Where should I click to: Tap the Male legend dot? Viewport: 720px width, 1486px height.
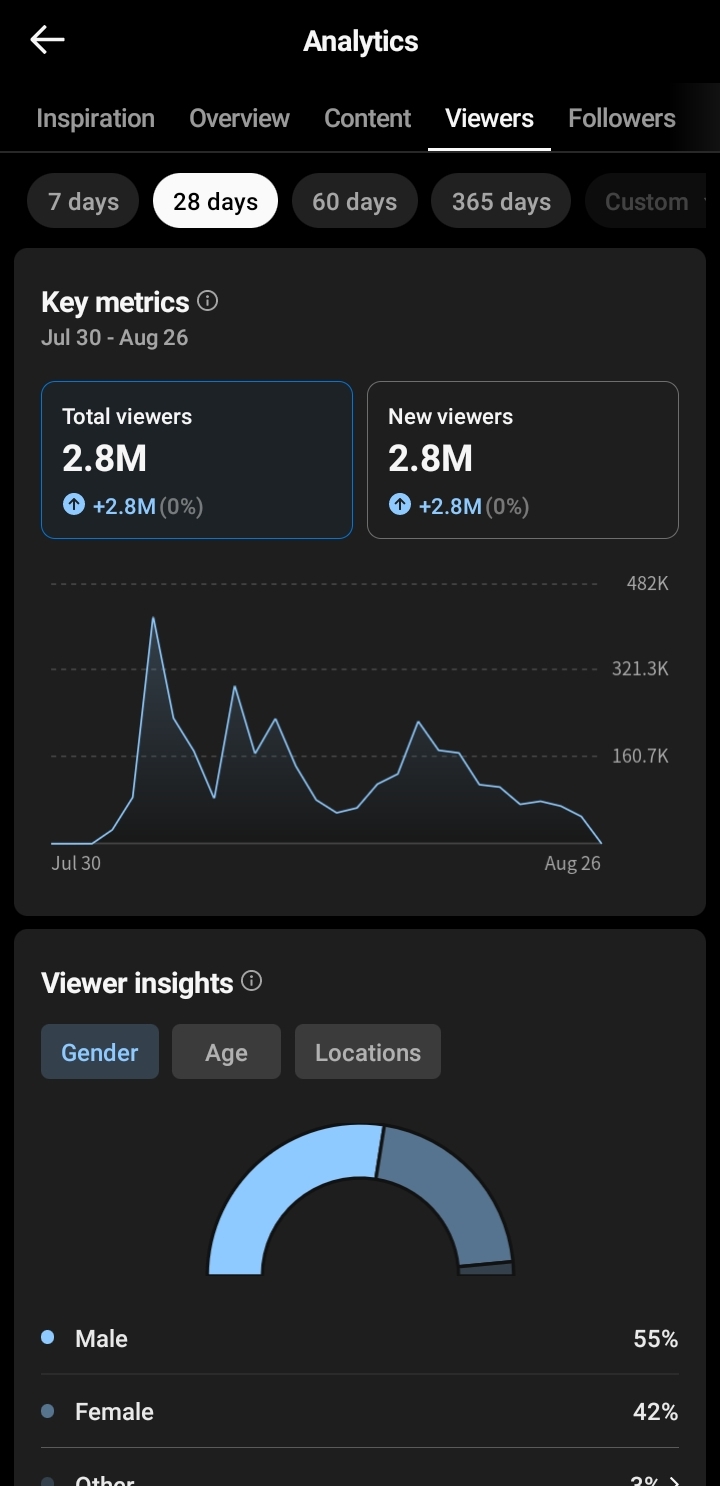tap(47, 1337)
